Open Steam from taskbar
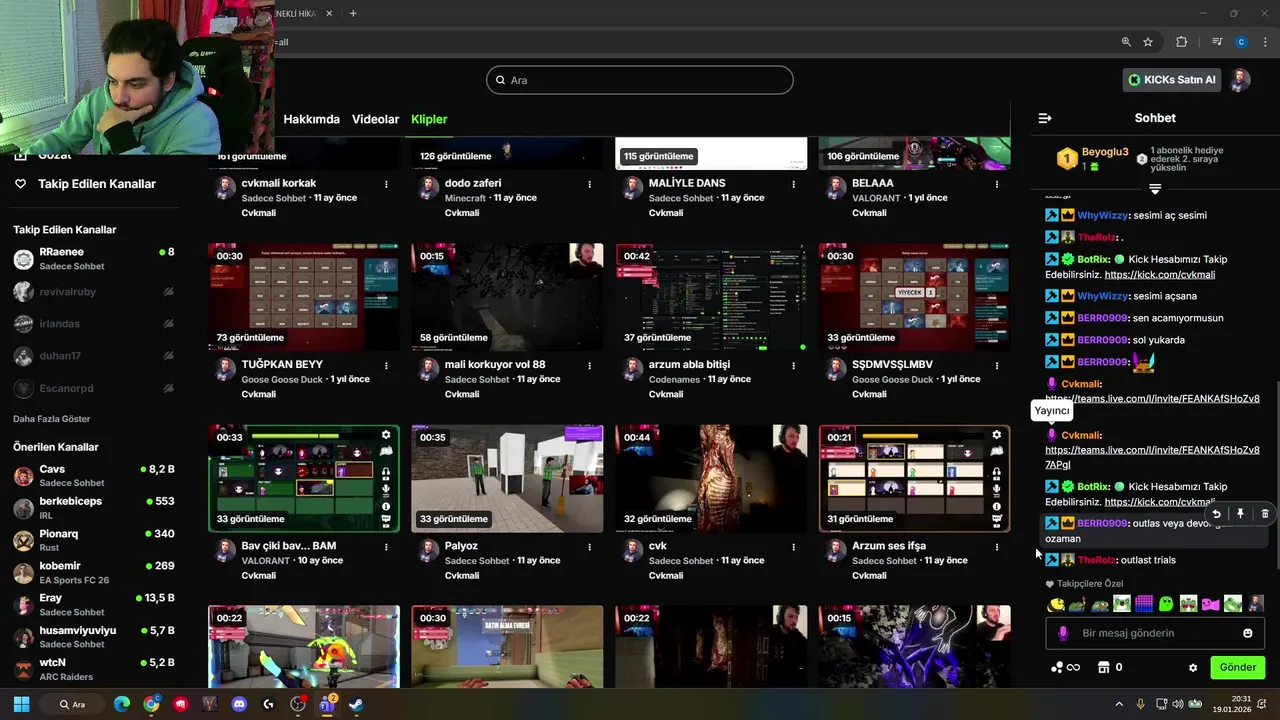 (x=356, y=704)
